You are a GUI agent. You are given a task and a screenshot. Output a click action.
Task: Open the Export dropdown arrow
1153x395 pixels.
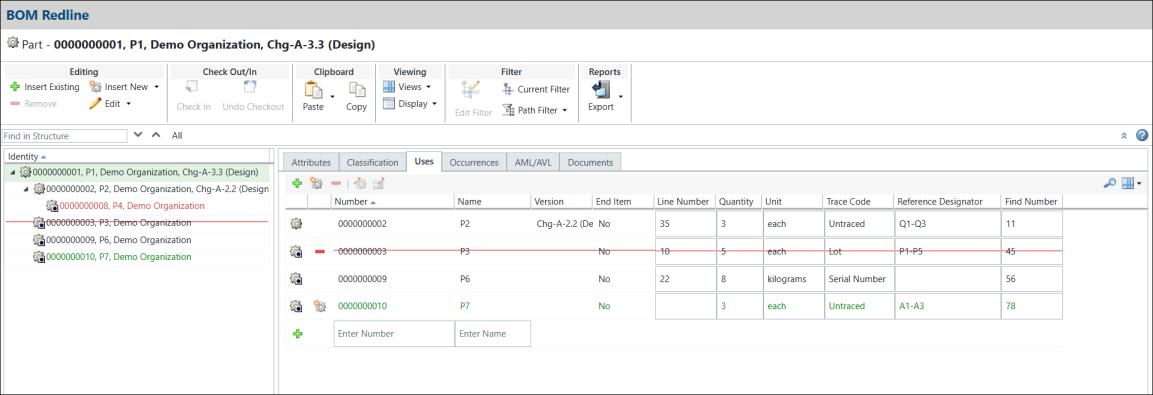click(621, 96)
